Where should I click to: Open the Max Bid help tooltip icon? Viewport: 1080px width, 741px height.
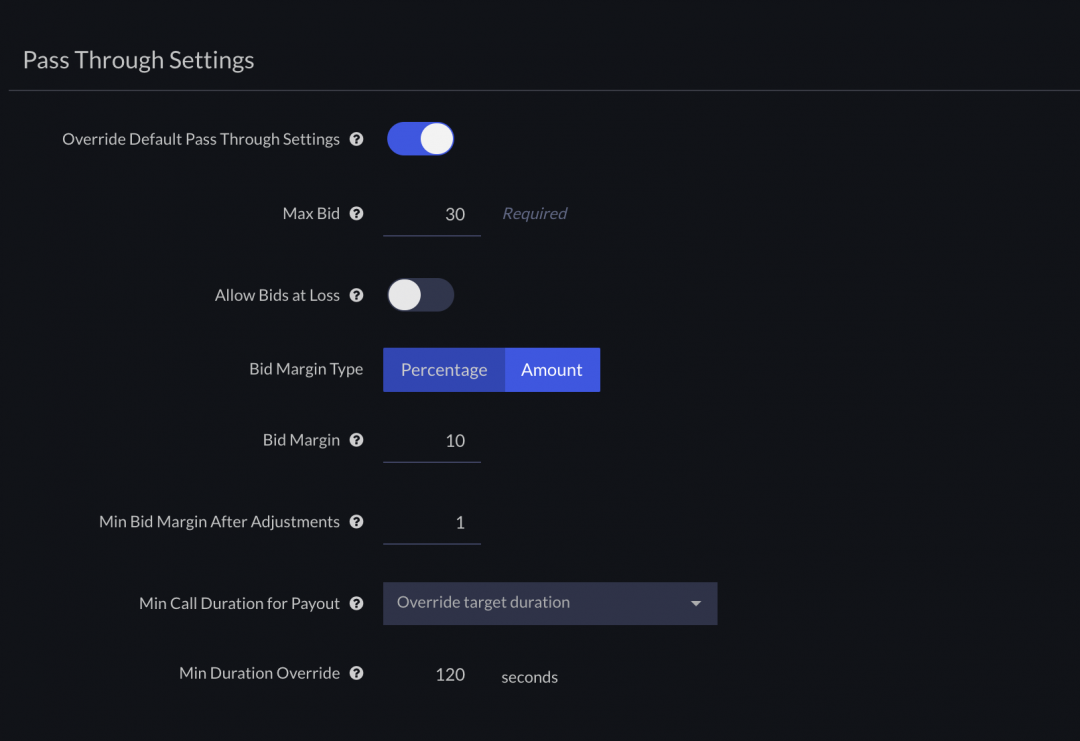tap(357, 213)
